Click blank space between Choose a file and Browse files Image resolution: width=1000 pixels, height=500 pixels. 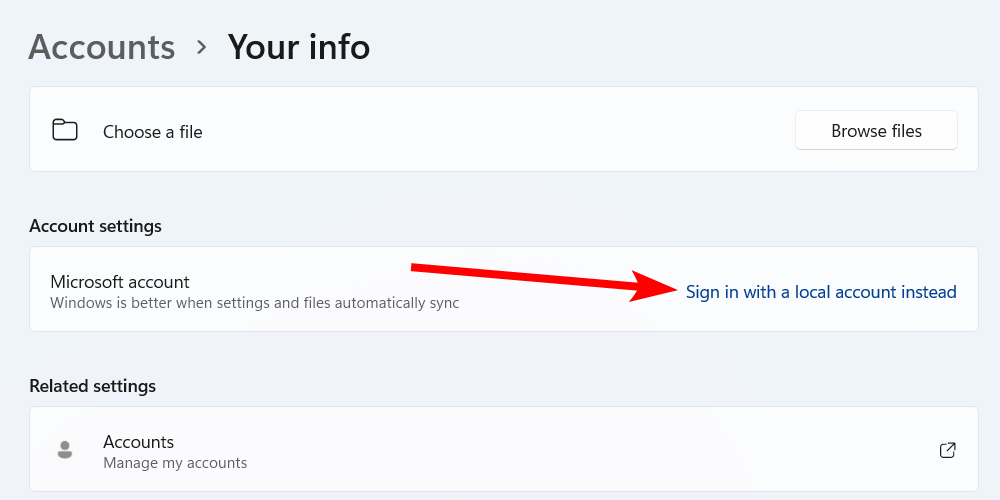(x=500, y=130)
